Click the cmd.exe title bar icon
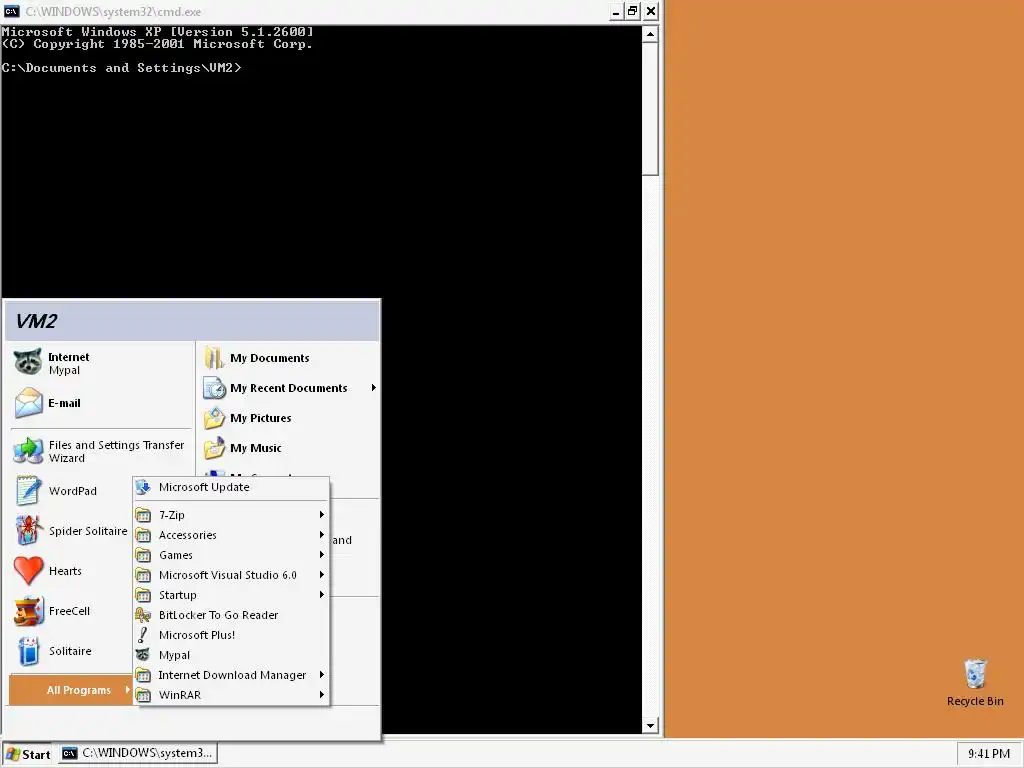Viewport: 1024px width, 768px height. click(11, 11)
